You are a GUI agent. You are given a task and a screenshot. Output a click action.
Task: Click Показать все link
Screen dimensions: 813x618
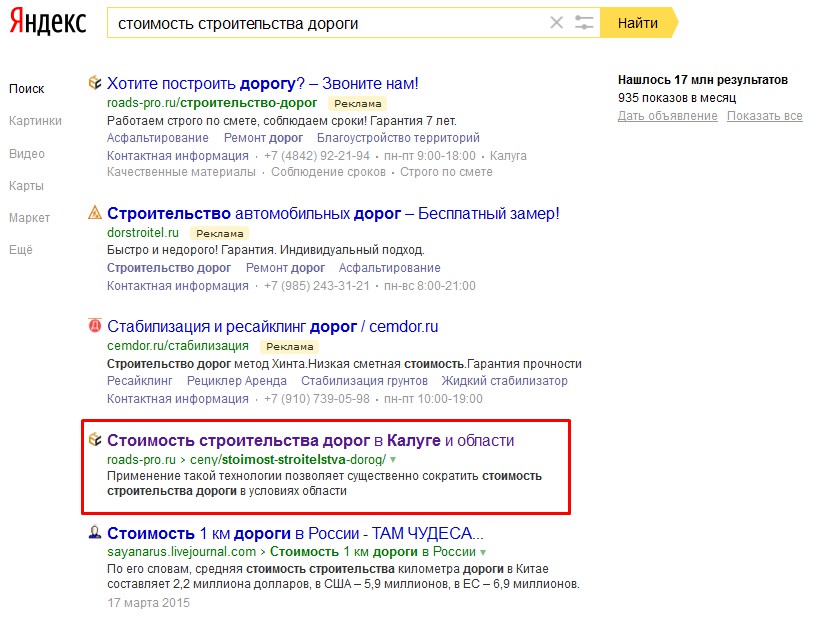pyautogui.click(x=765, y=116)
